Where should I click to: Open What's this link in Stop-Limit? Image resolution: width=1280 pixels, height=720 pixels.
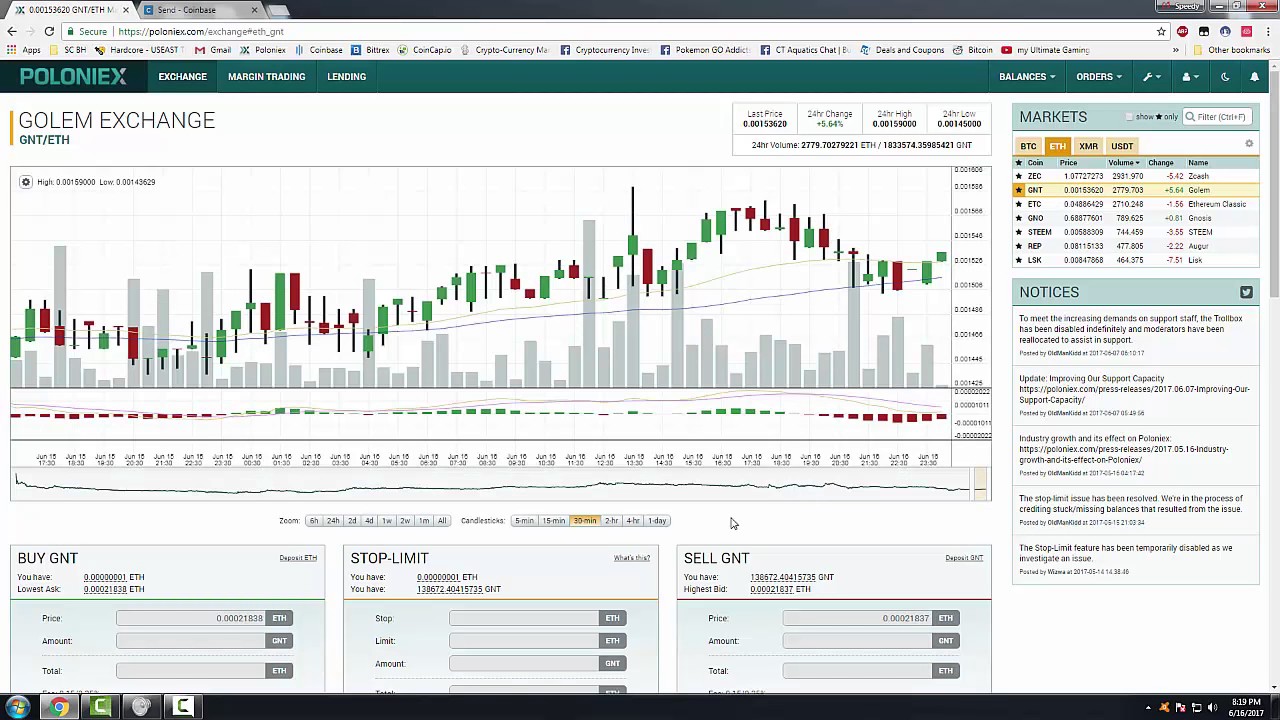(632, 558)
